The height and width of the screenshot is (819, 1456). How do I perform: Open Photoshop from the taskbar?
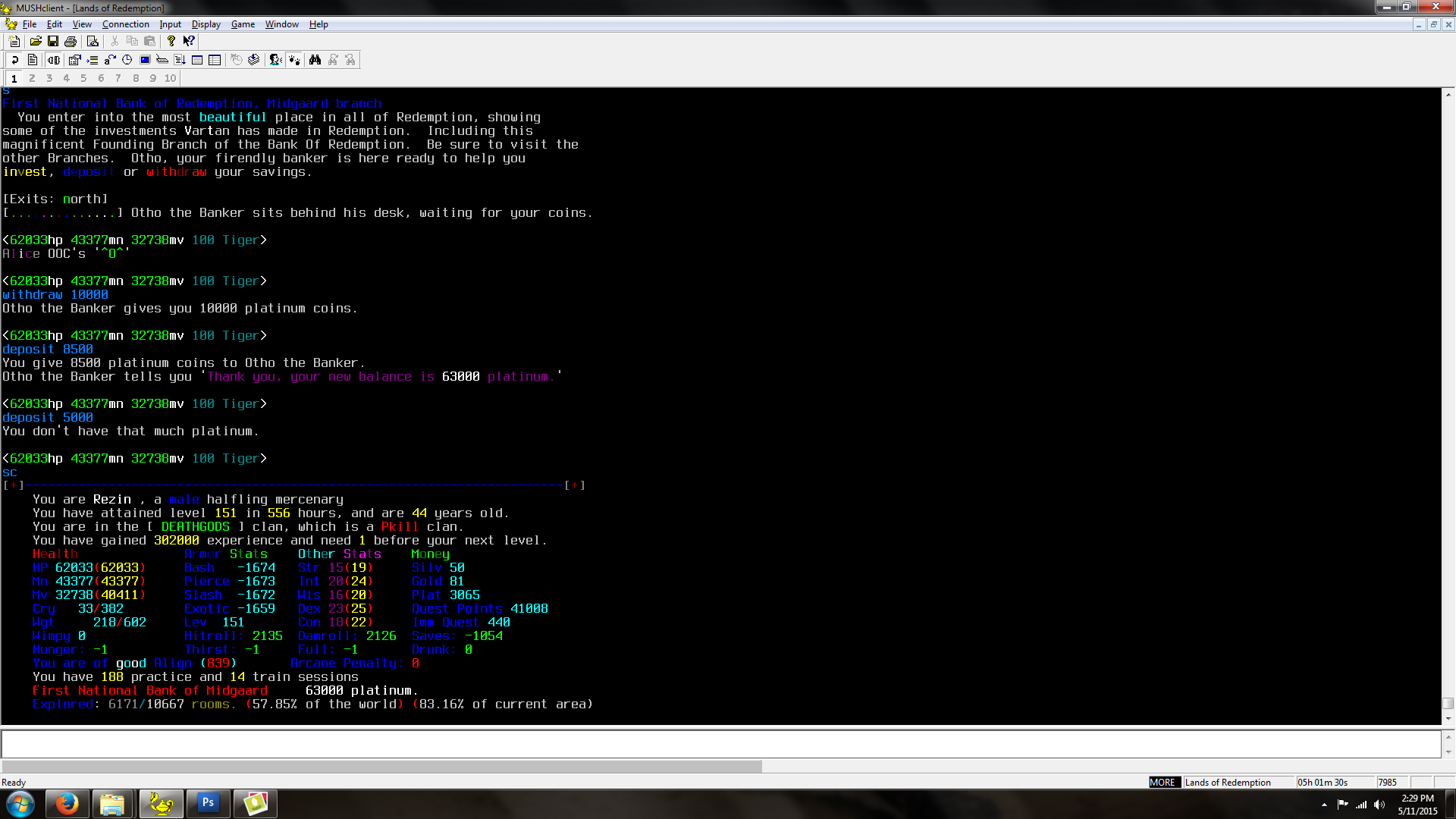[x=208, y=803]
